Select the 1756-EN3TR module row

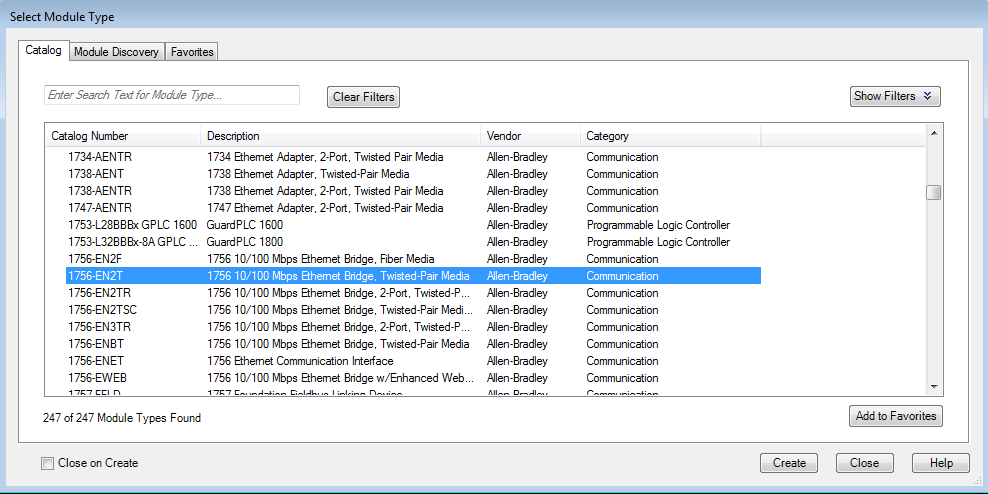tap(413, 327)
